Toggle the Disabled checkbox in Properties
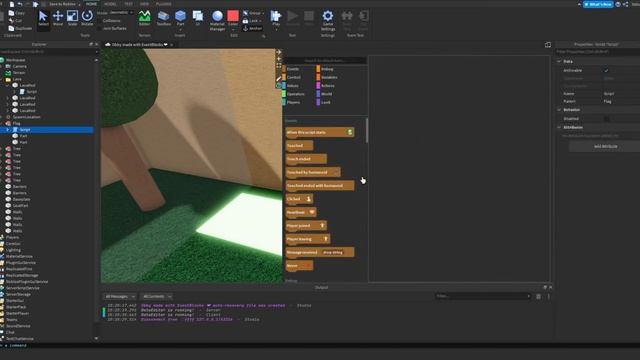Screen dimensions: 640x360 pyautogui.click(x=607, y=118)
